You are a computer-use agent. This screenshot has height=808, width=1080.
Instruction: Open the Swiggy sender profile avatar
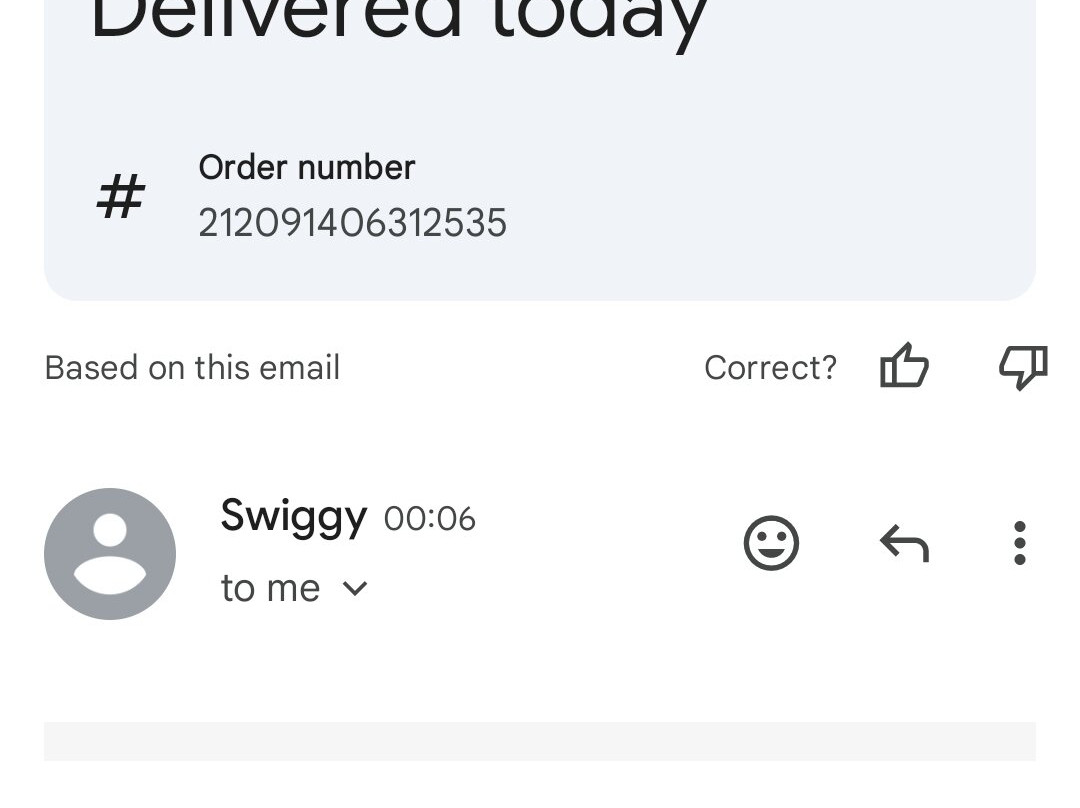click(x=110, y=553)
